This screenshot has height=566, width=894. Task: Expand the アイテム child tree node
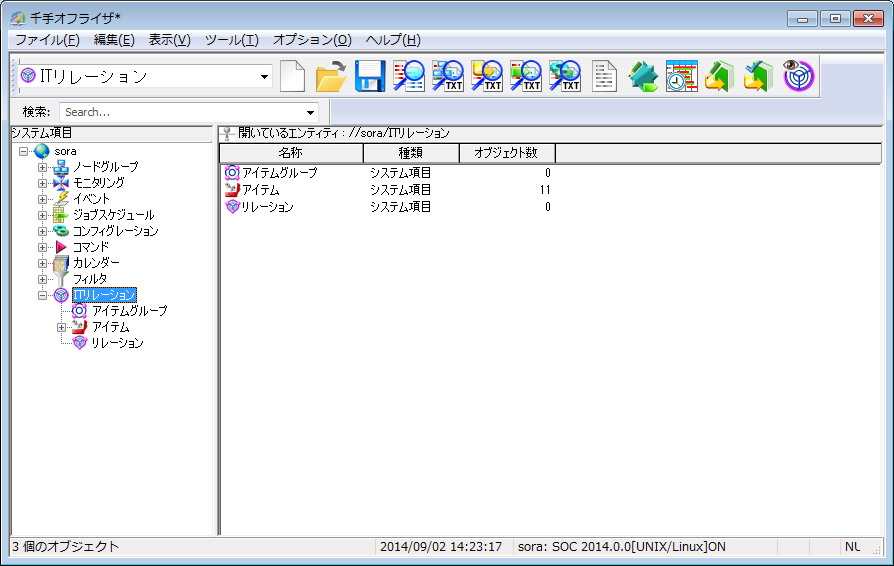pos(61,327)
